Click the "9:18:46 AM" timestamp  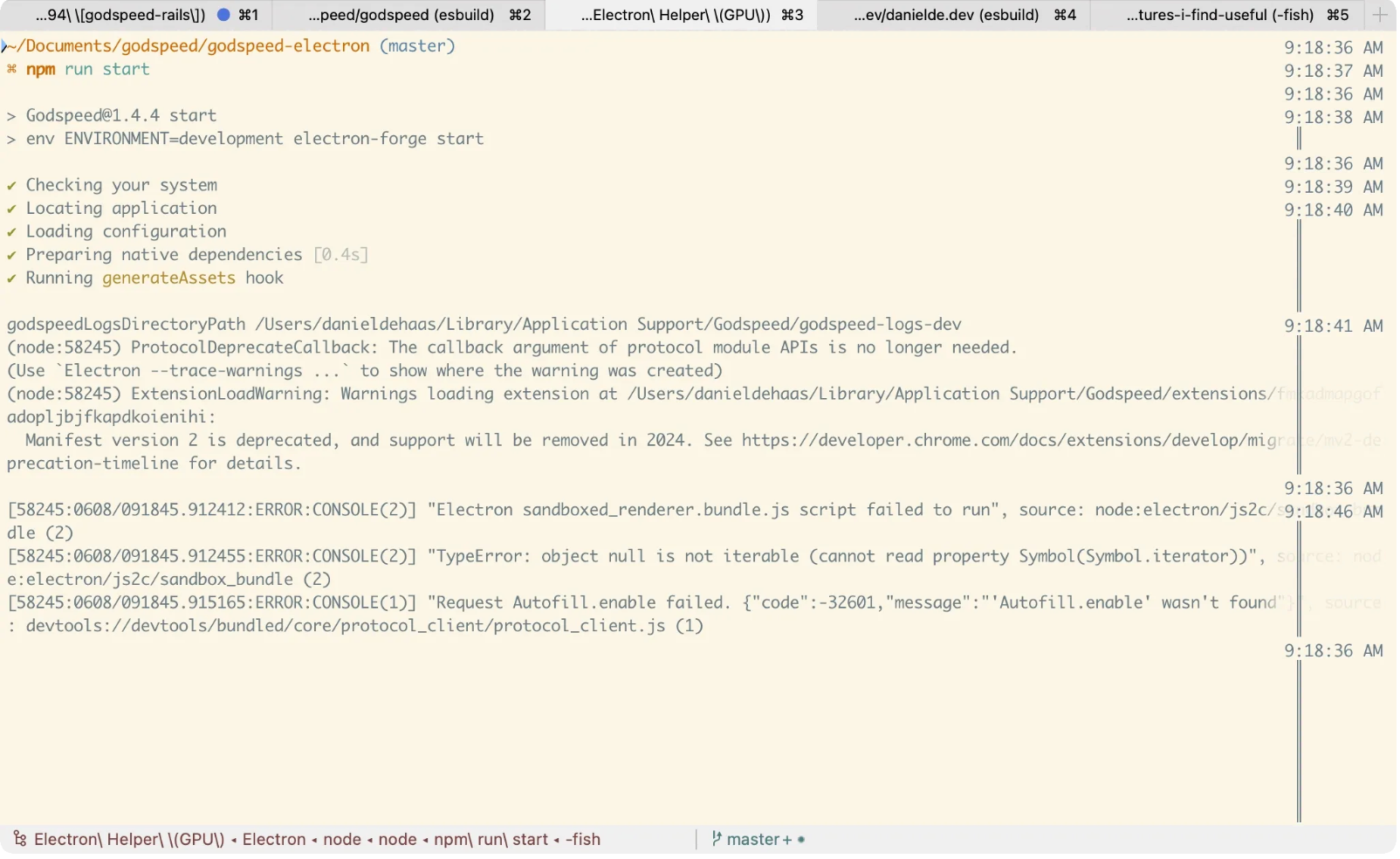[1334, 512]
